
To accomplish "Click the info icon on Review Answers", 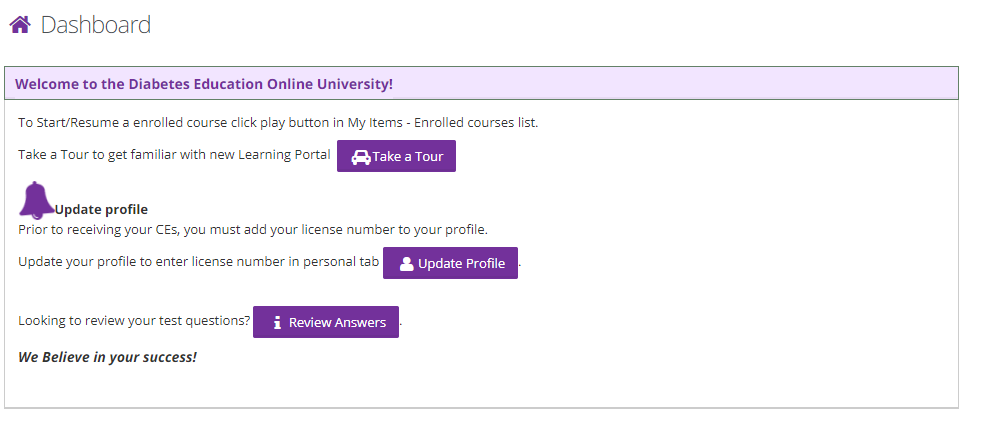I will 277,323.
